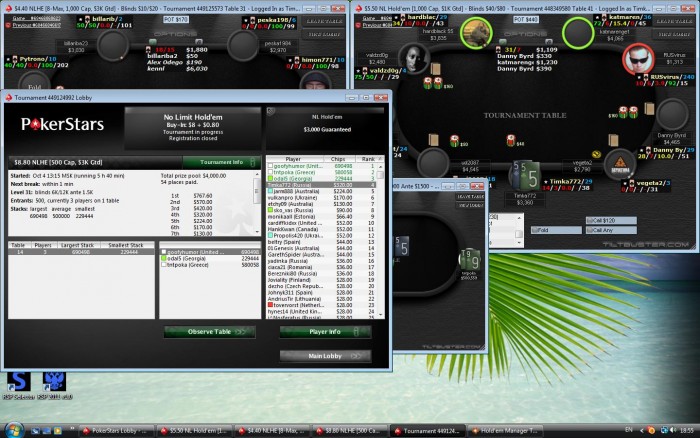Click vegeta2's orange triangle avatar
The image size is (700, 438).
click(620, 163)
